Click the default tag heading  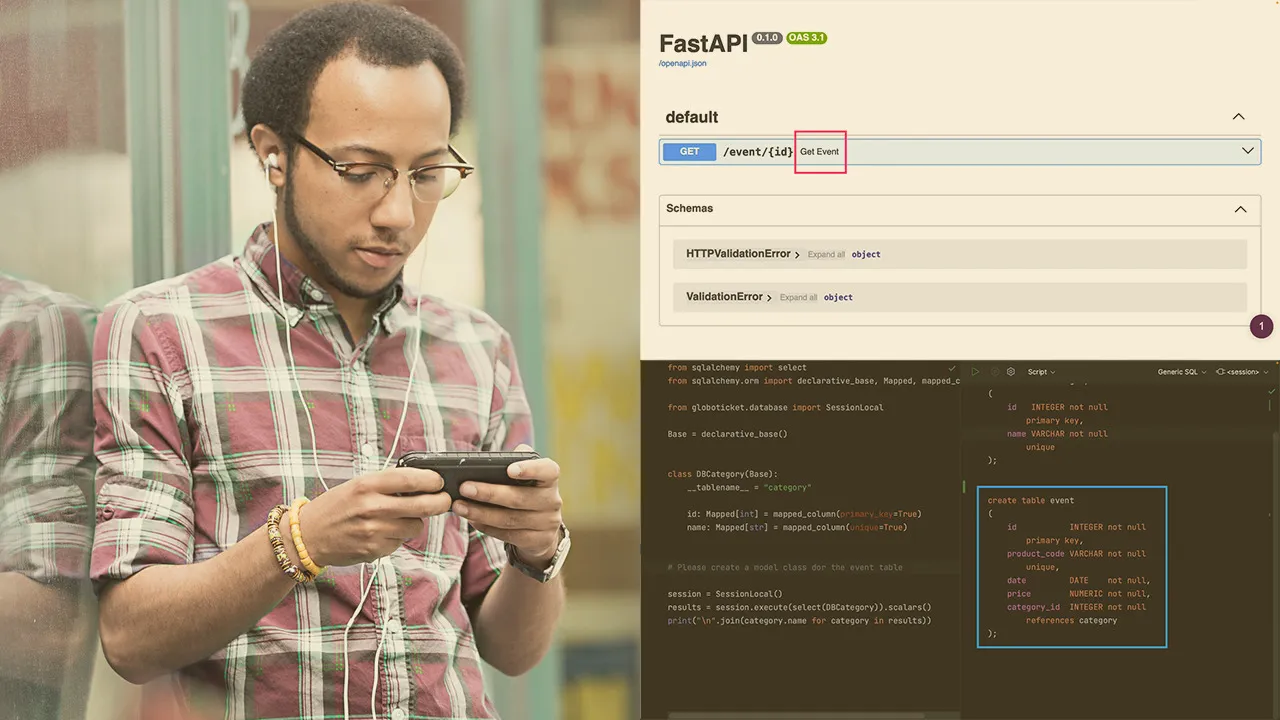coord(692,117)
